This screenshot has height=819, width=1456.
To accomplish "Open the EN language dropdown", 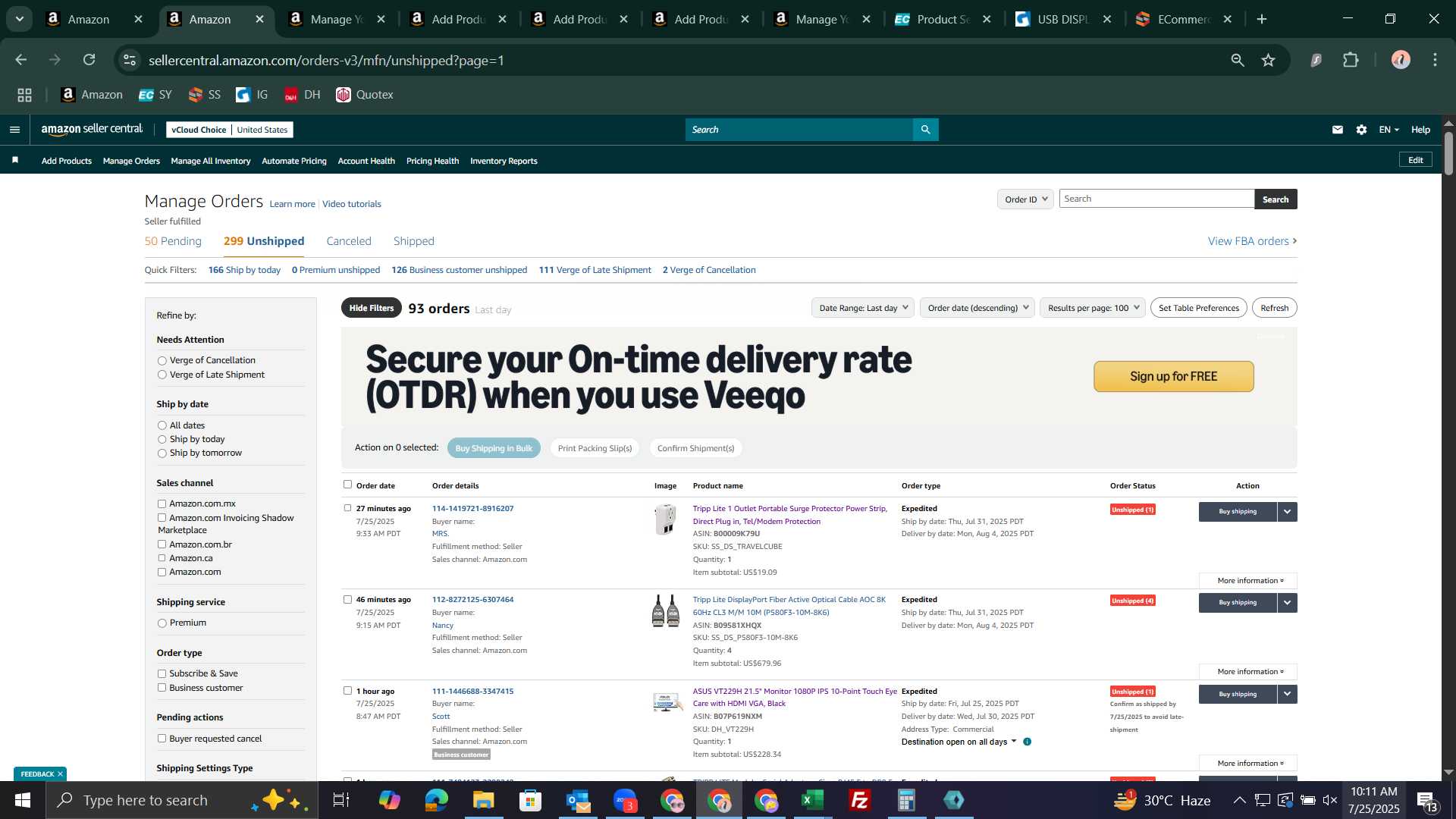I will [1389, 130].
